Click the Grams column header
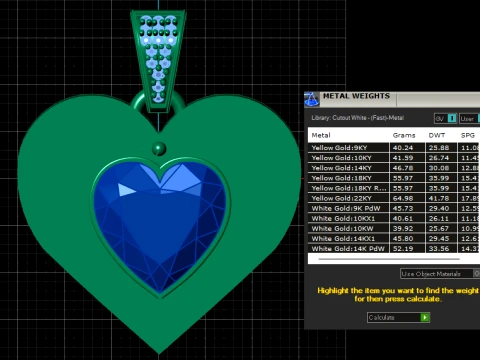 404,135
